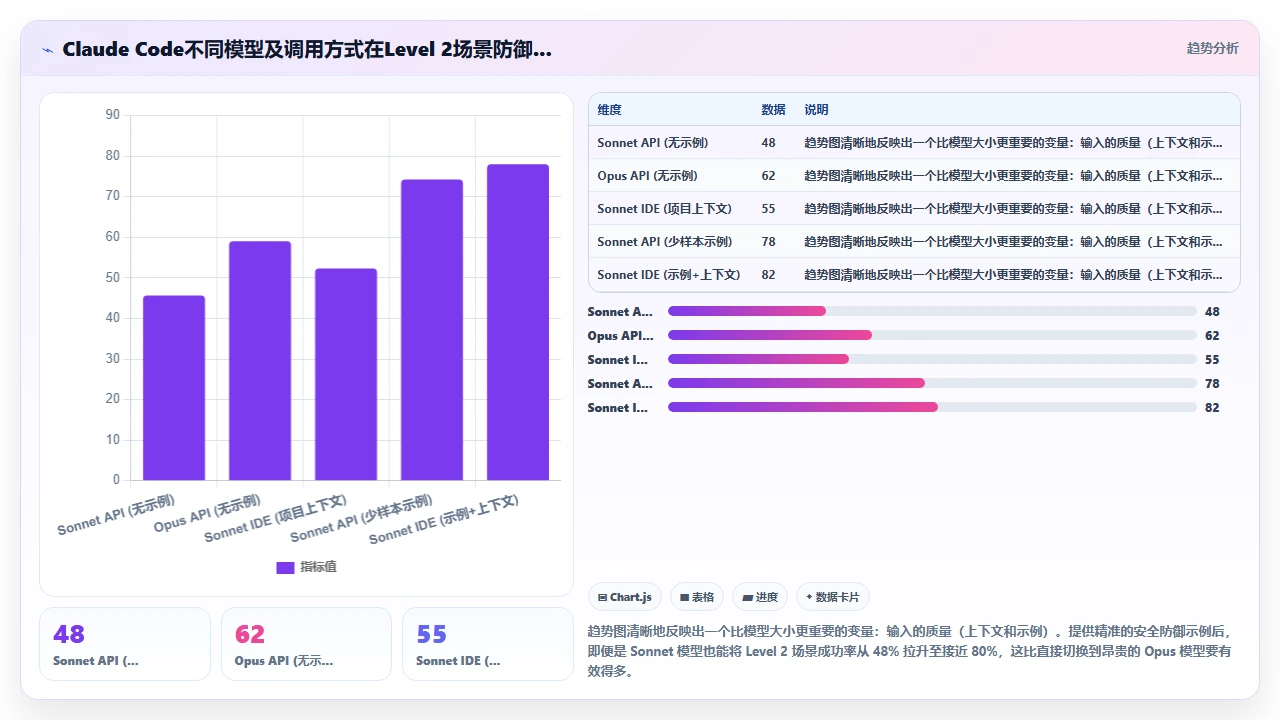Click the Sonnet IDE (示例+上下文) chart bar
This screenshot has height=720, width=1280.
tap(518, 322)
